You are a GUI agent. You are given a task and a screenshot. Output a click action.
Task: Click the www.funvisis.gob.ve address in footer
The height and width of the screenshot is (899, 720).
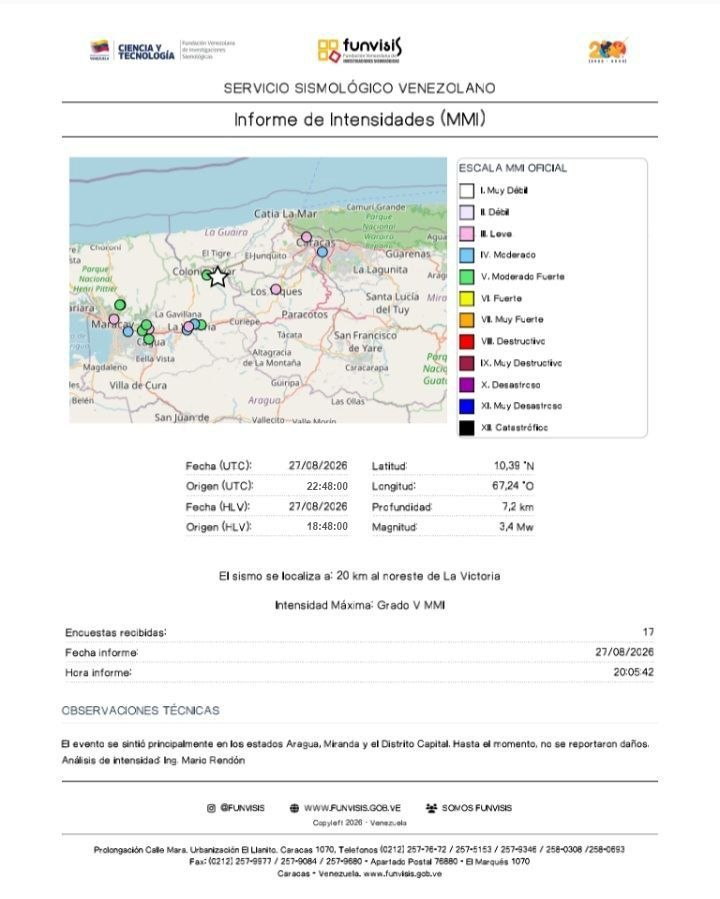pos(402,874)
